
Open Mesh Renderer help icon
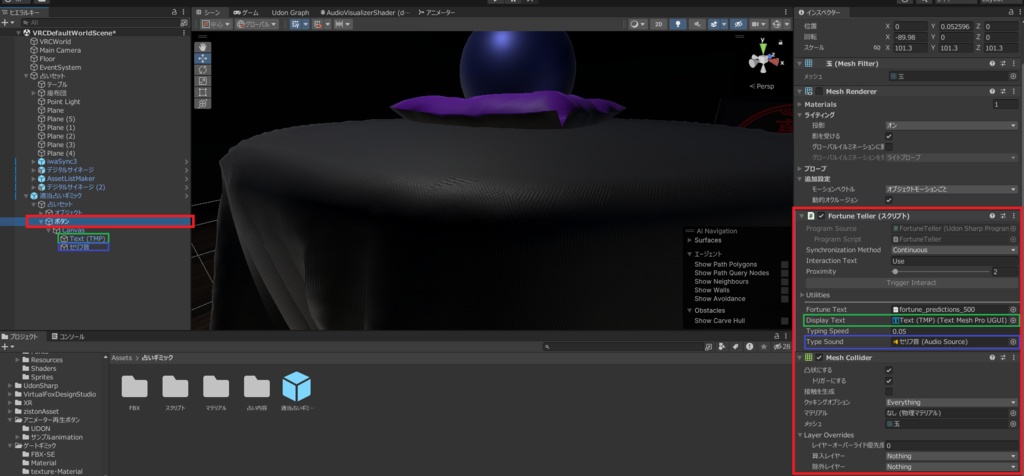pyautogui.click(x=992, y=92)
